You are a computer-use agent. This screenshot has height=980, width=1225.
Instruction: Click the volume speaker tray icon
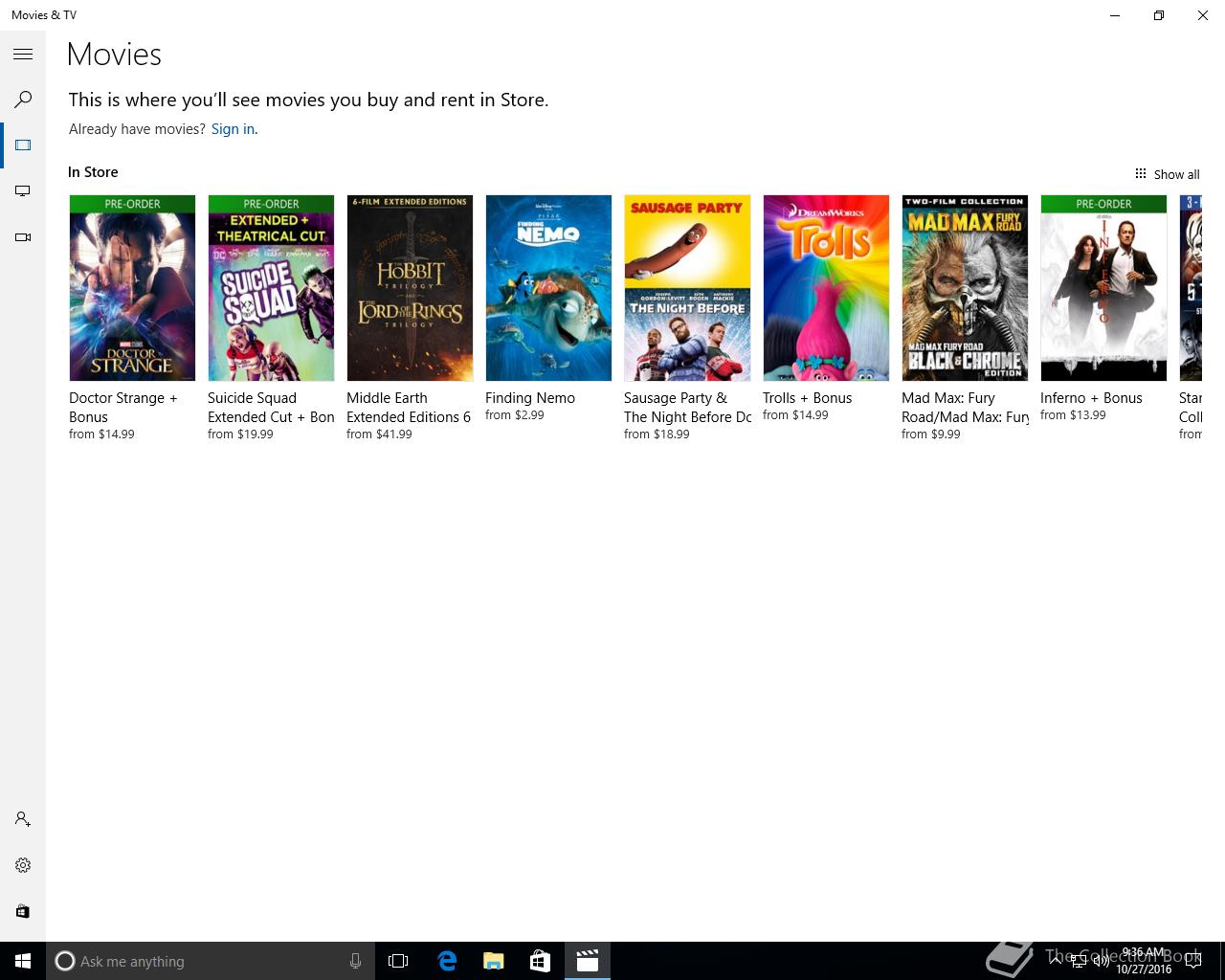[1102, 961]
